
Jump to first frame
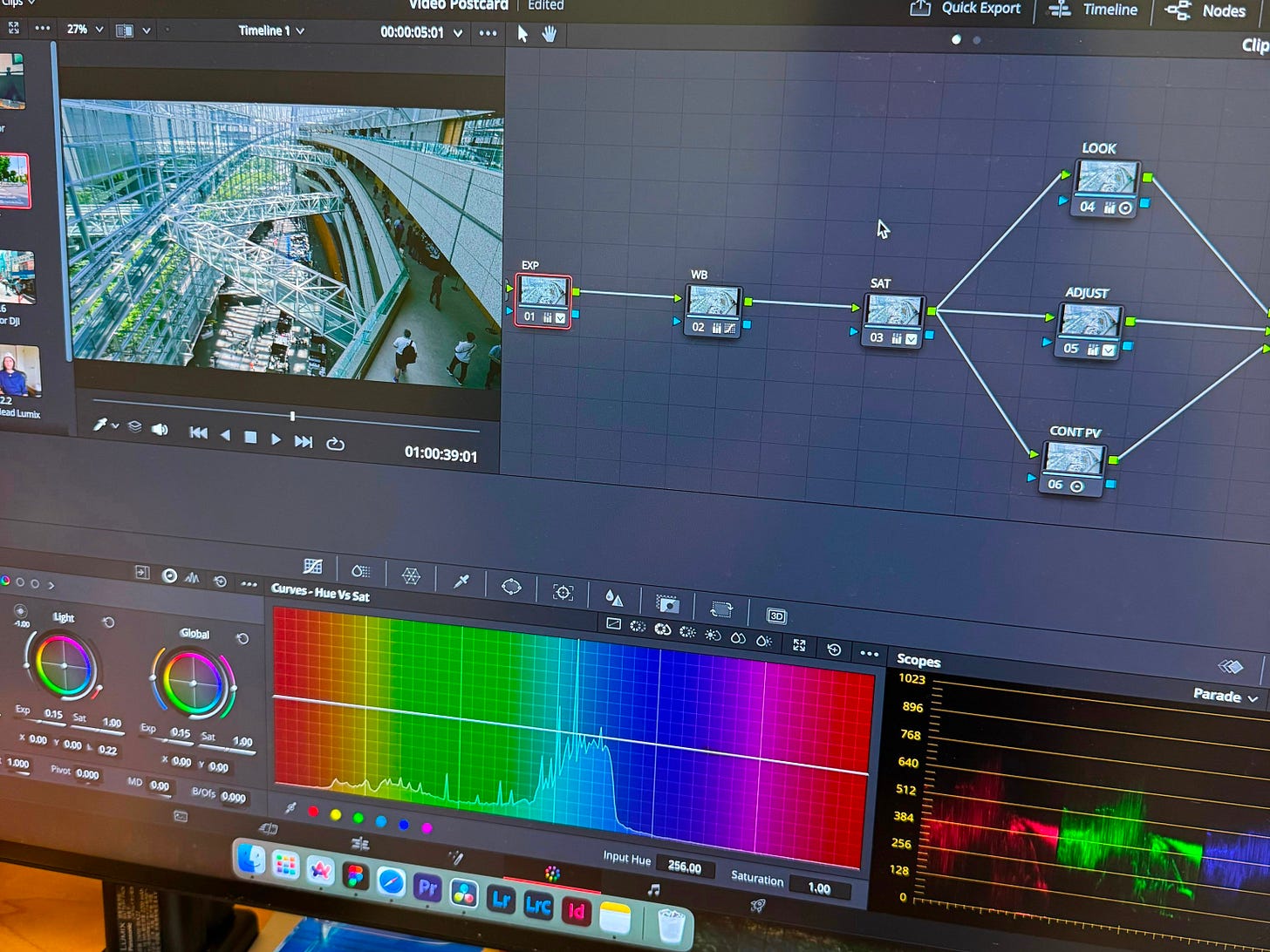coord(198,432)
